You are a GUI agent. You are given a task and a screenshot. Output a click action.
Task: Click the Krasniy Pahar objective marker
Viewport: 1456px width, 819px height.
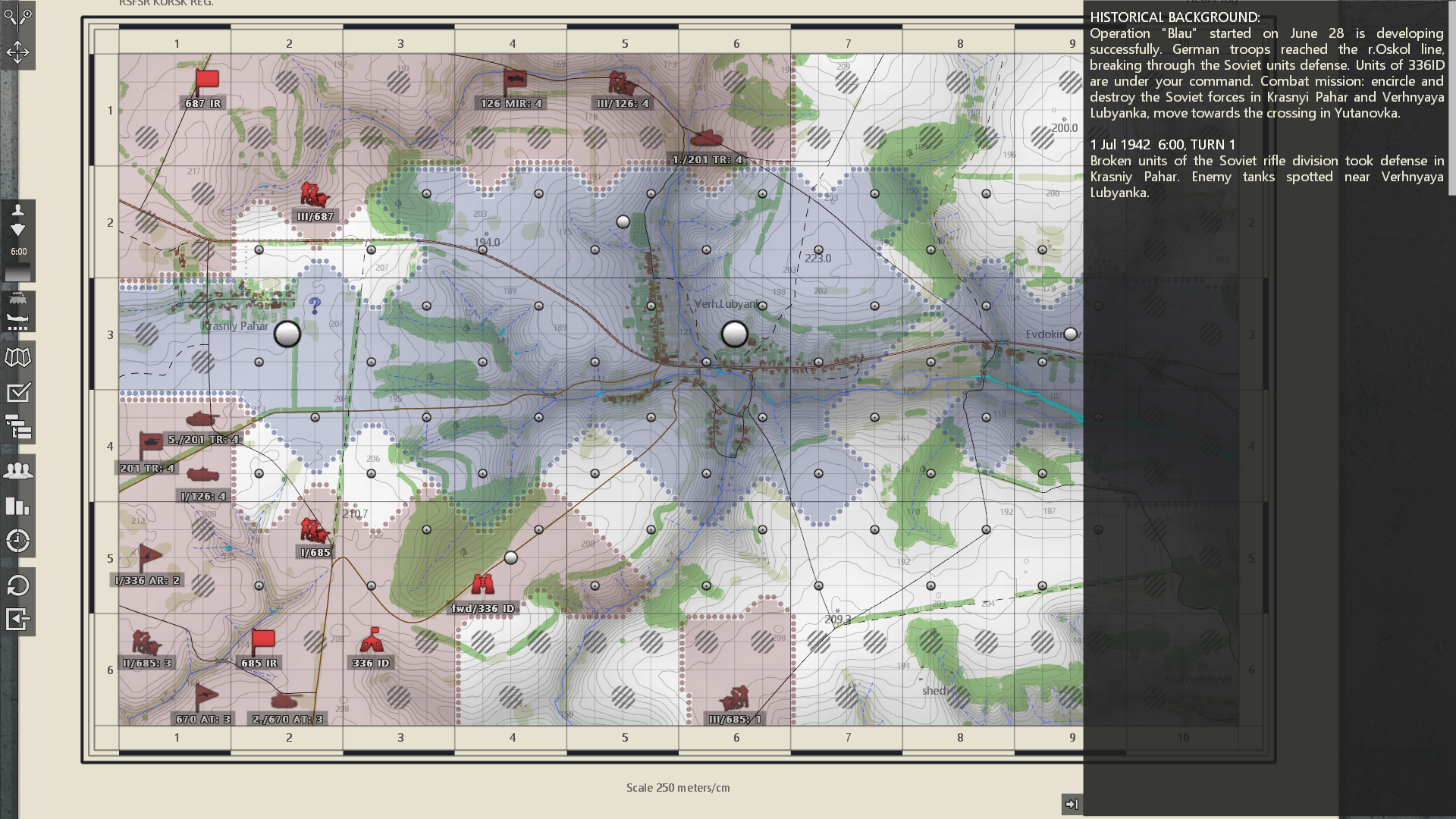287,334
